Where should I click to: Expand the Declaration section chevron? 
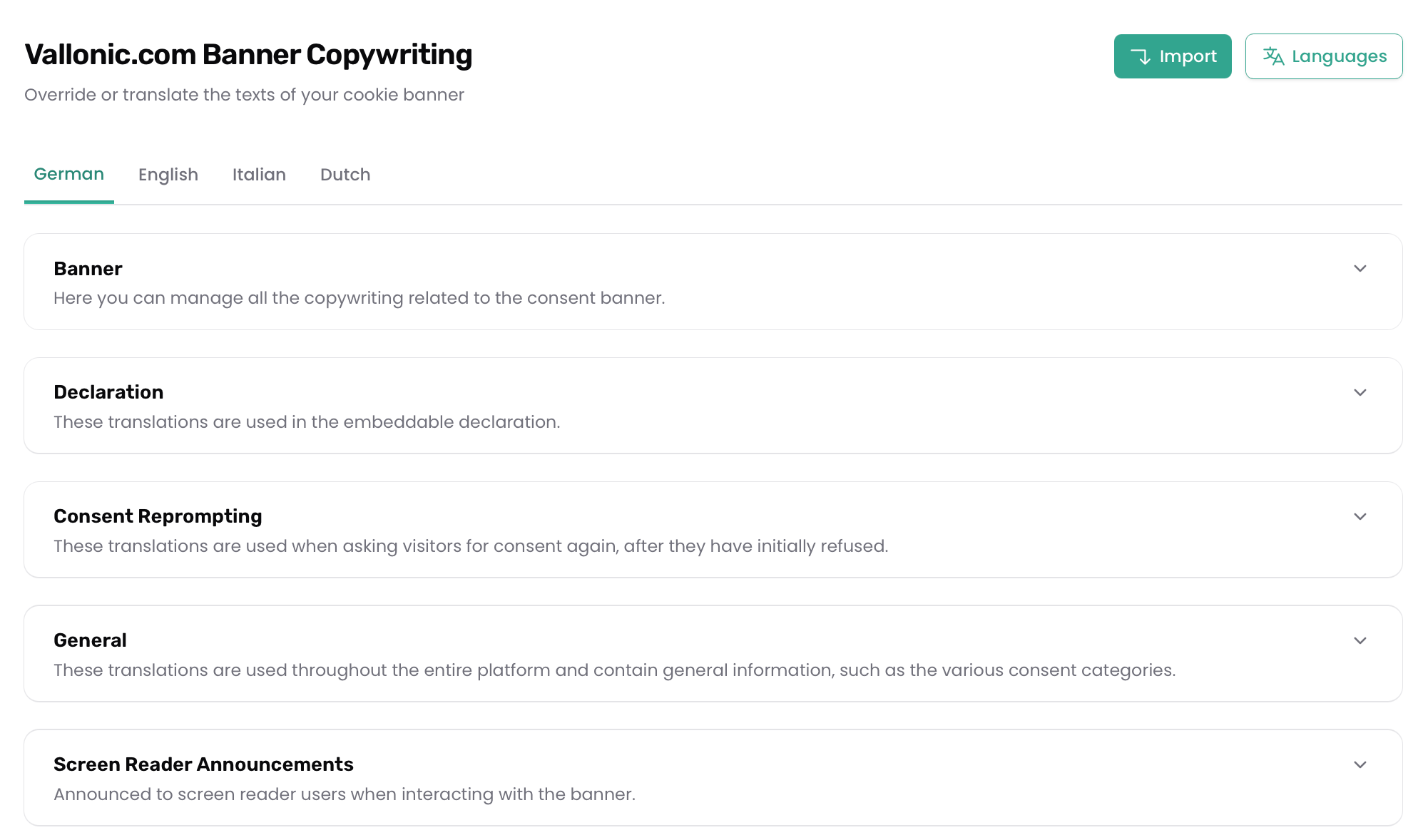(1360, 393)
